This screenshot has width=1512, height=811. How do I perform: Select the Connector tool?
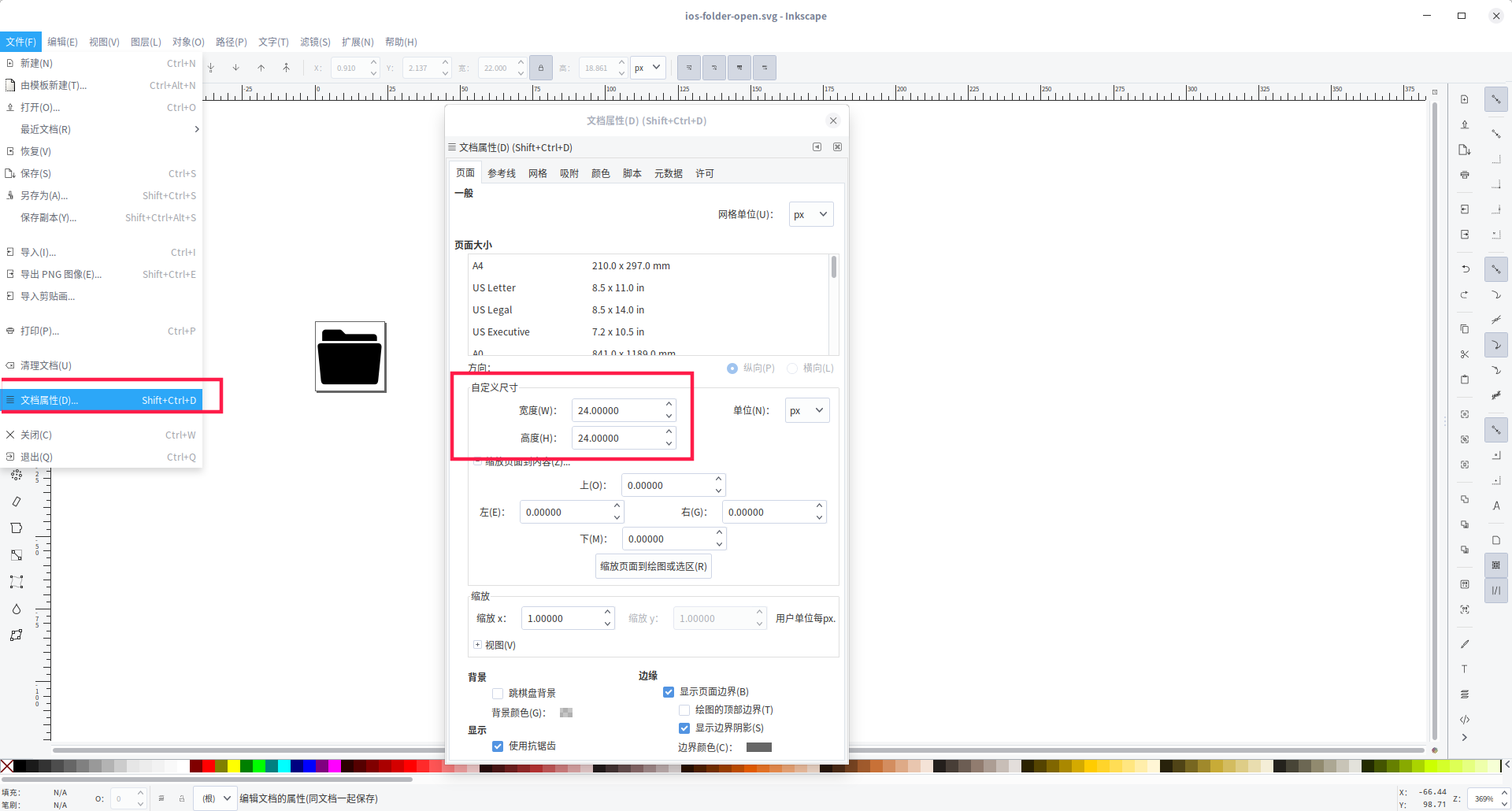coord(17,635)
